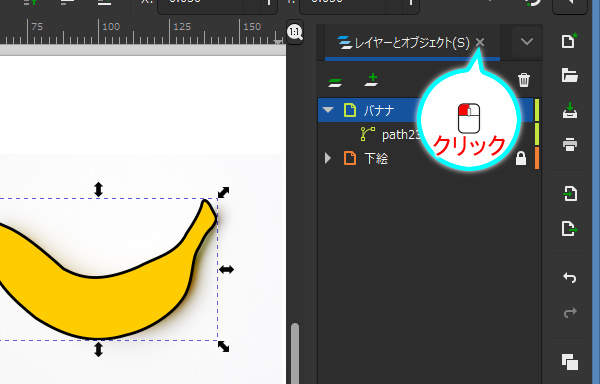Add a new layer with the green plus icon

[372, 80]
